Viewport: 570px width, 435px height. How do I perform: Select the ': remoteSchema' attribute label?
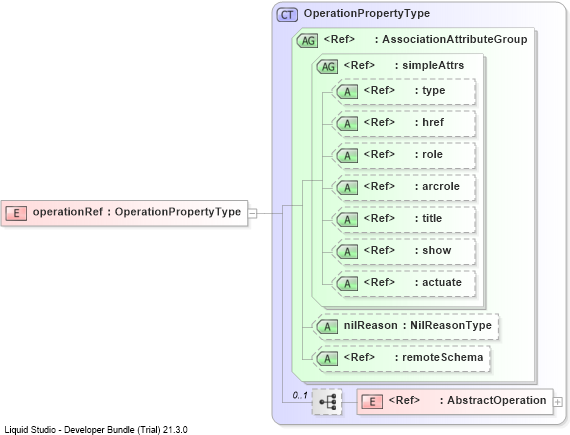click(439, 358)
